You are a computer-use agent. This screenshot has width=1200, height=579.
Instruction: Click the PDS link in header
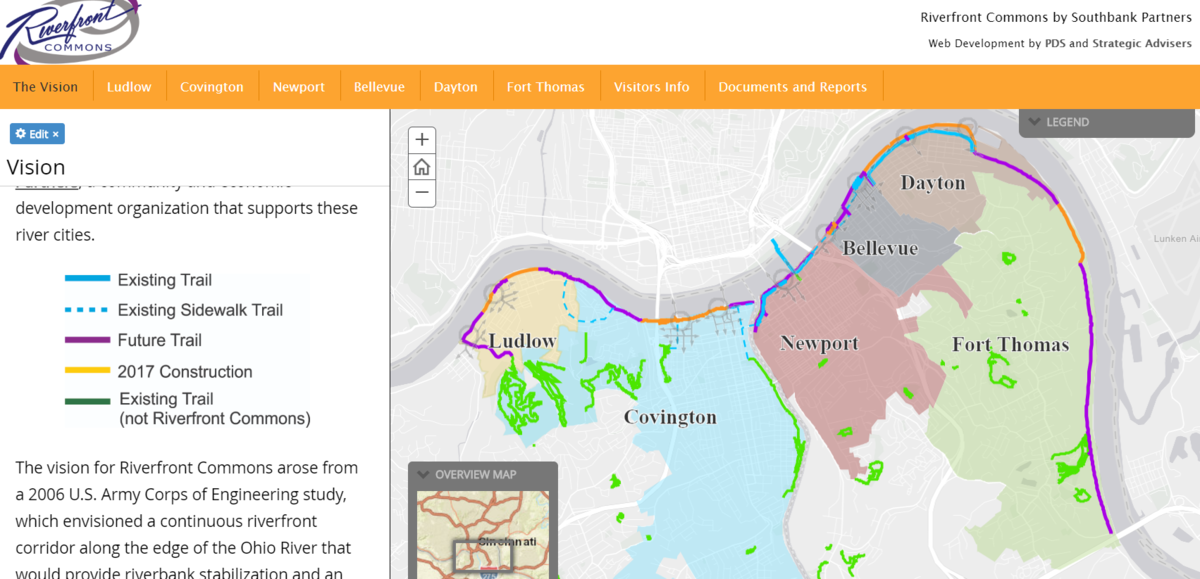tap(1056, 43)
